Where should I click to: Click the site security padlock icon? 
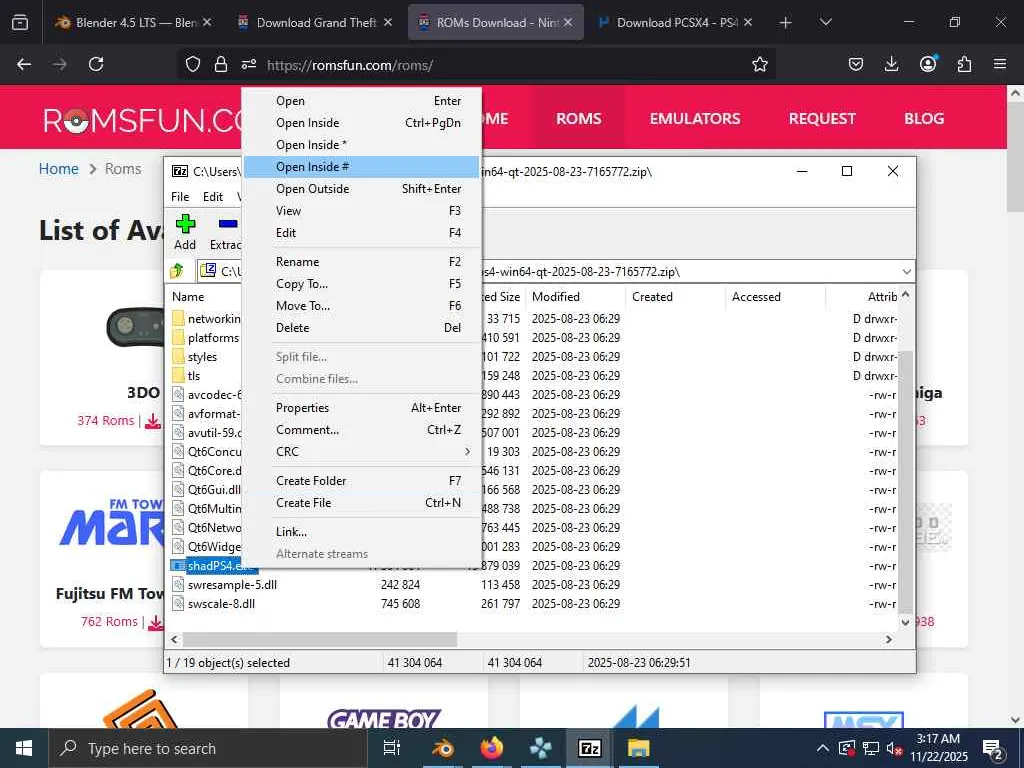coord(221,64)
